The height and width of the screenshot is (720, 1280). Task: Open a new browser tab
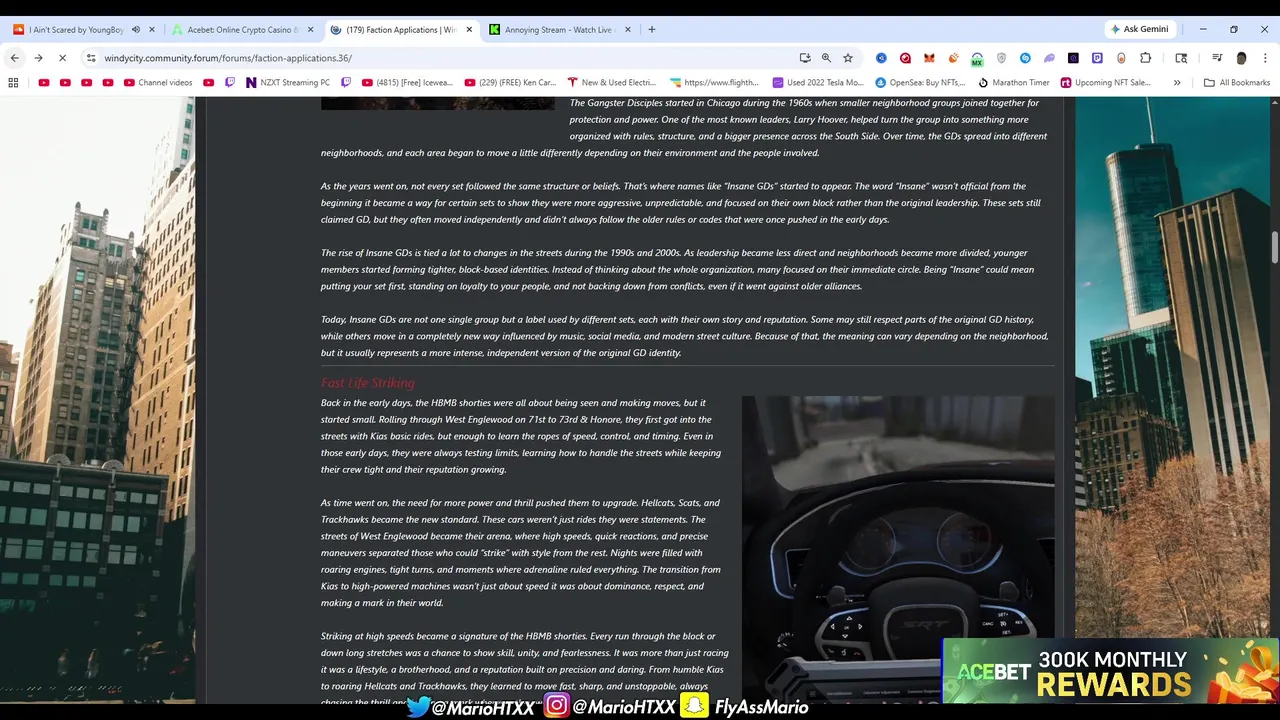652,29
